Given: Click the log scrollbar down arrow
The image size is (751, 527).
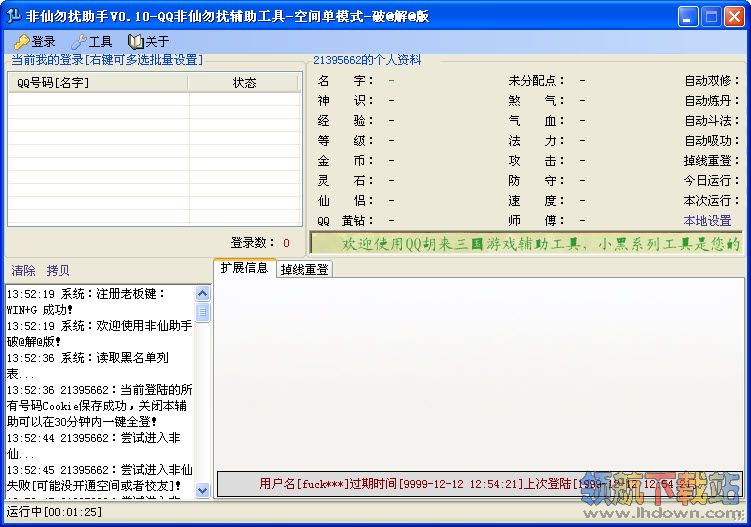Looking at the screenshot, I should tap(203, 490).
